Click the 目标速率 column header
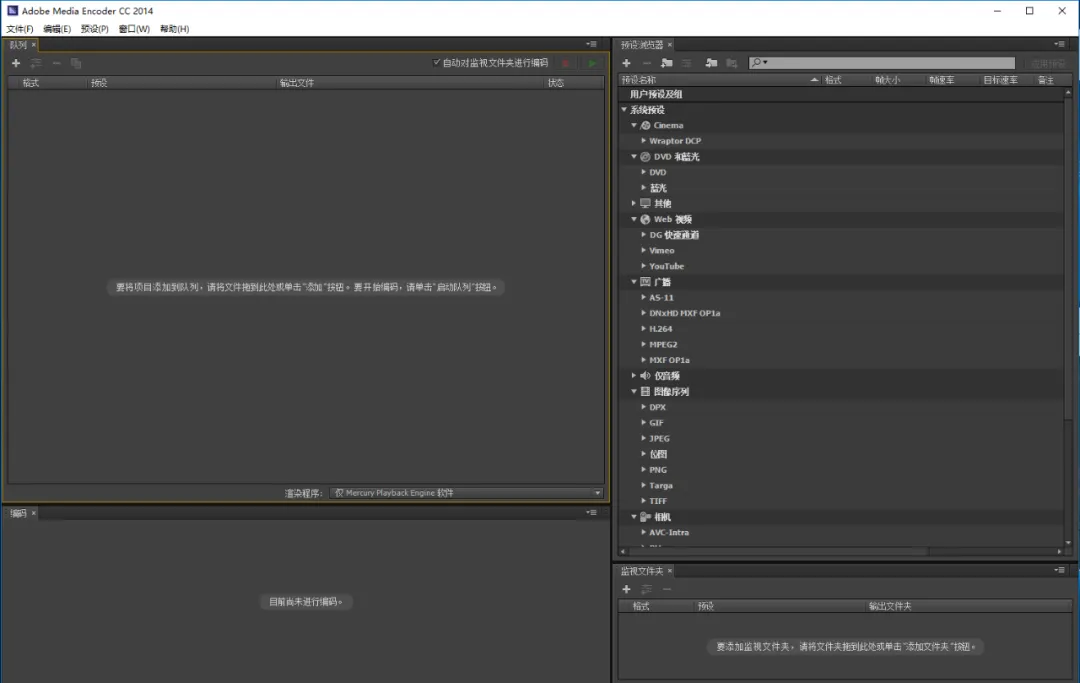Screen dimensions: 1080x683 click(x=1000, y=80)
